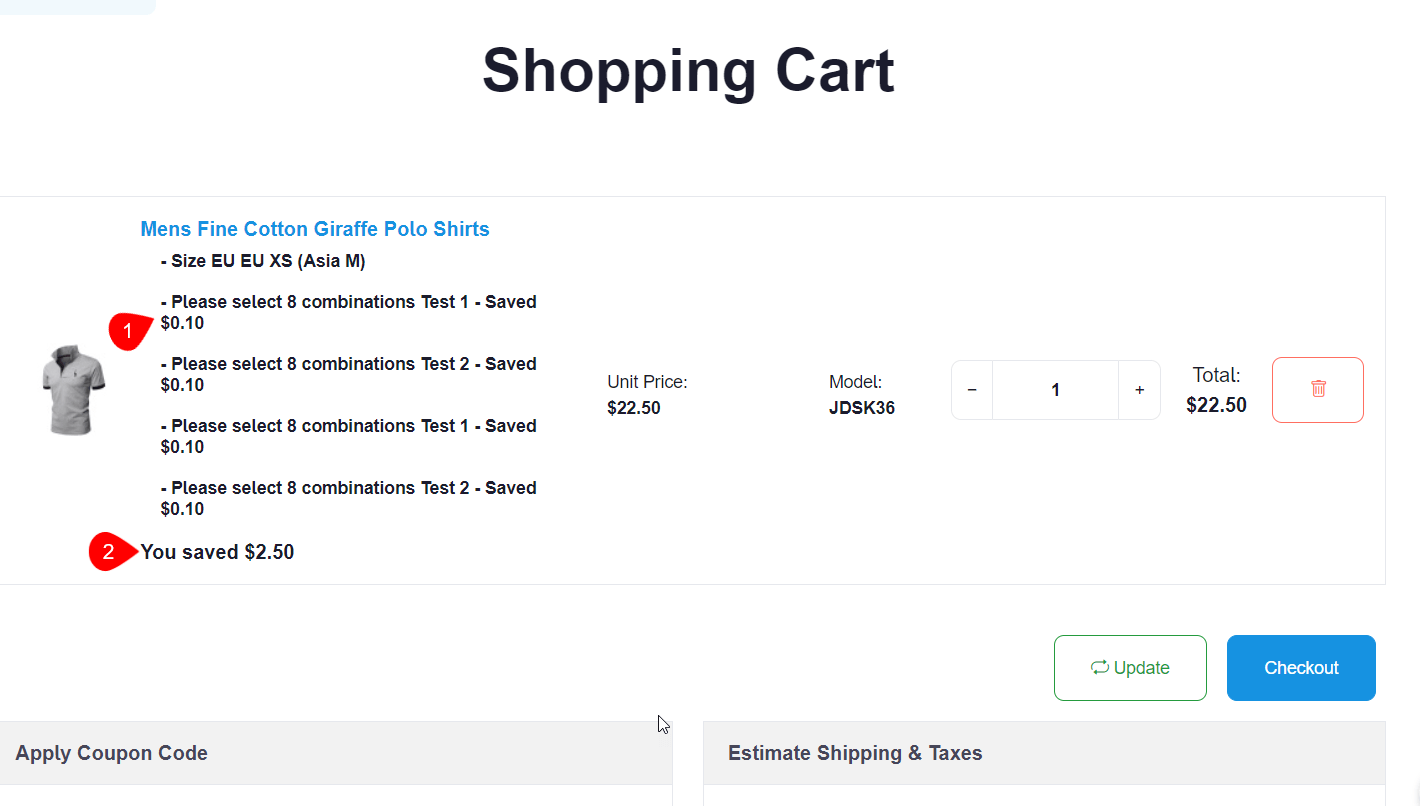Proceed with the blue Checkout button
This screenshot has width=1420, height=806.
pos(1301,668)
